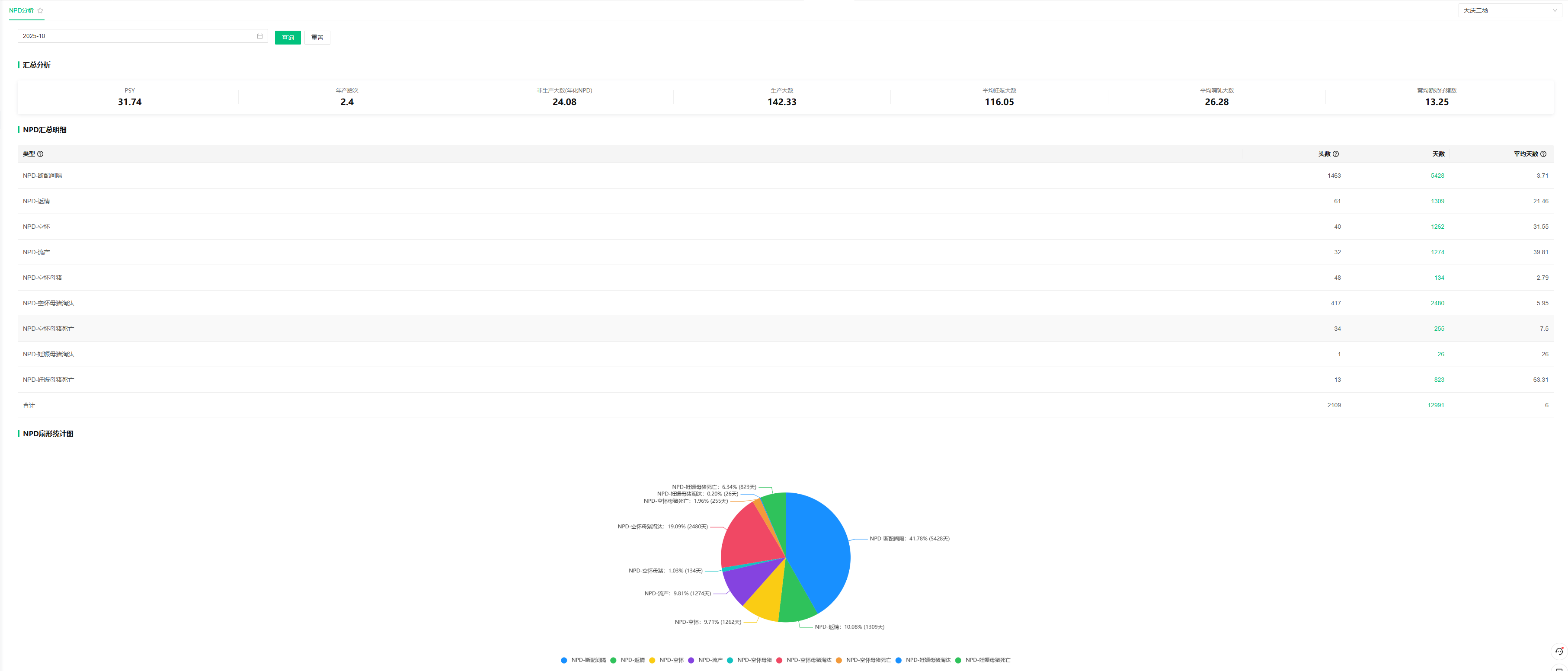Open customer service headset icon
Viewport: 1568px width, 671px height.
point(1558,651)
